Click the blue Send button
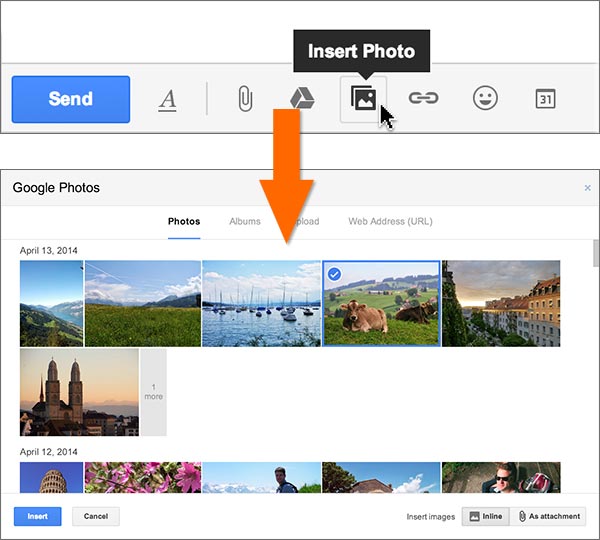The width and height of the screenshot is (600, 540). [71, 99]
